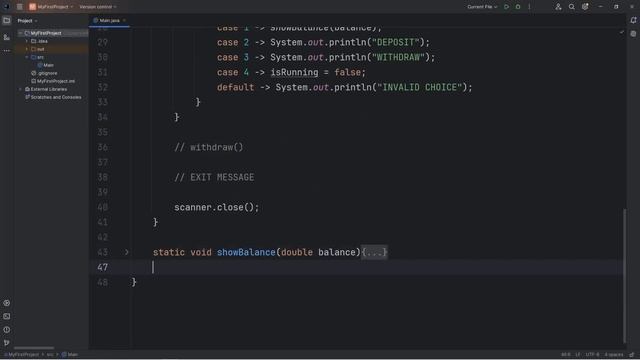Change 4 spaces indent setting

pos(614,355)
